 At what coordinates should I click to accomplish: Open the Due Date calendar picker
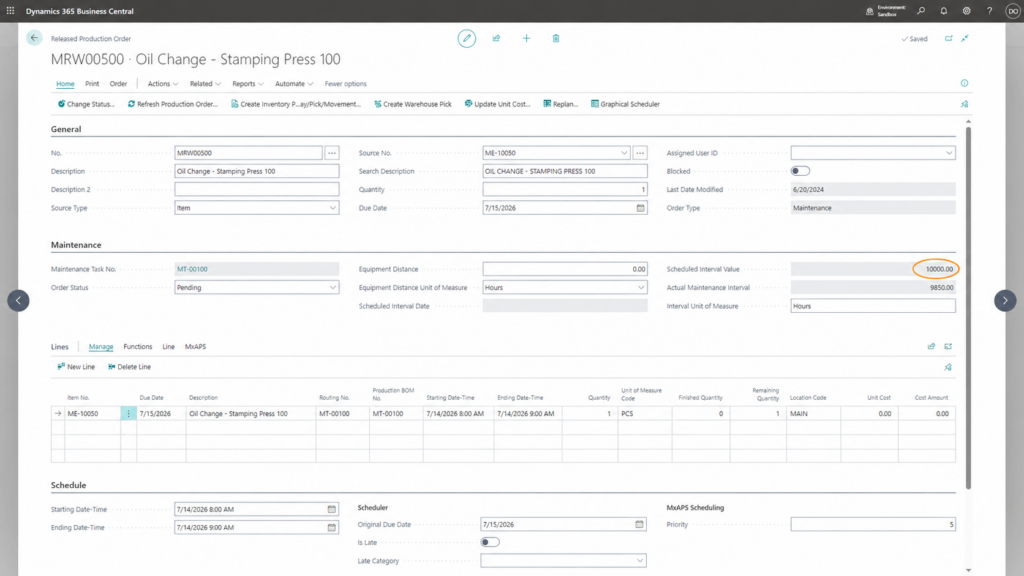640,208
